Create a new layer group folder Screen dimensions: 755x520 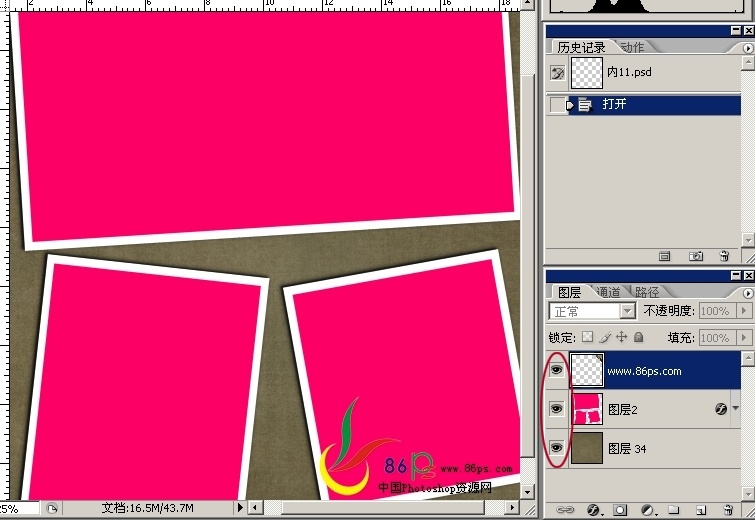[674, 509]
